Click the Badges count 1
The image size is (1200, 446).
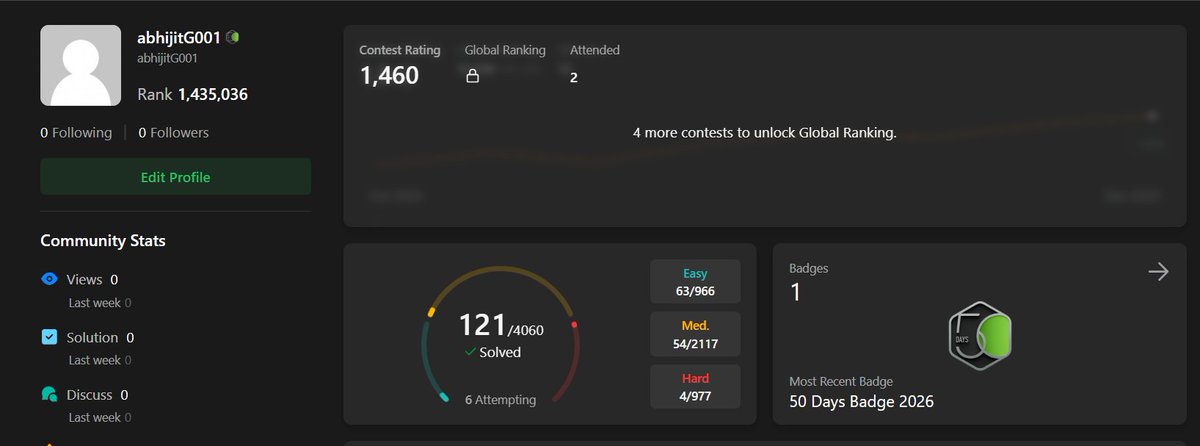pyautogui.click(x=795, y=293)
